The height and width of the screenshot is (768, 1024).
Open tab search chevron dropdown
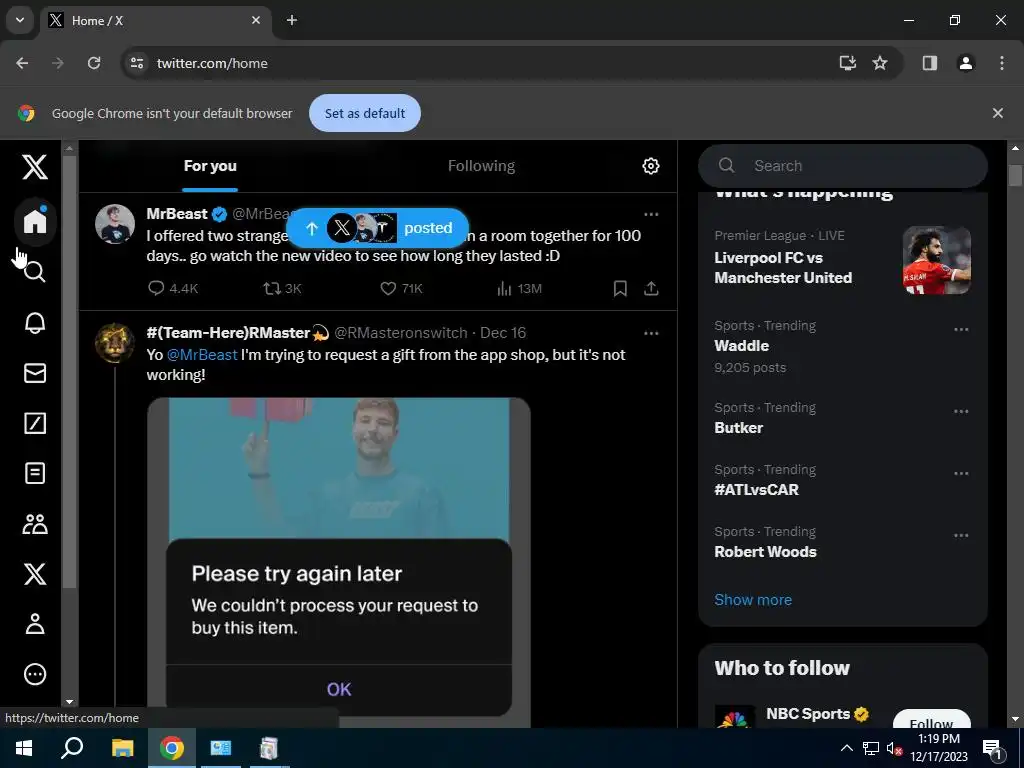[20, 20]
